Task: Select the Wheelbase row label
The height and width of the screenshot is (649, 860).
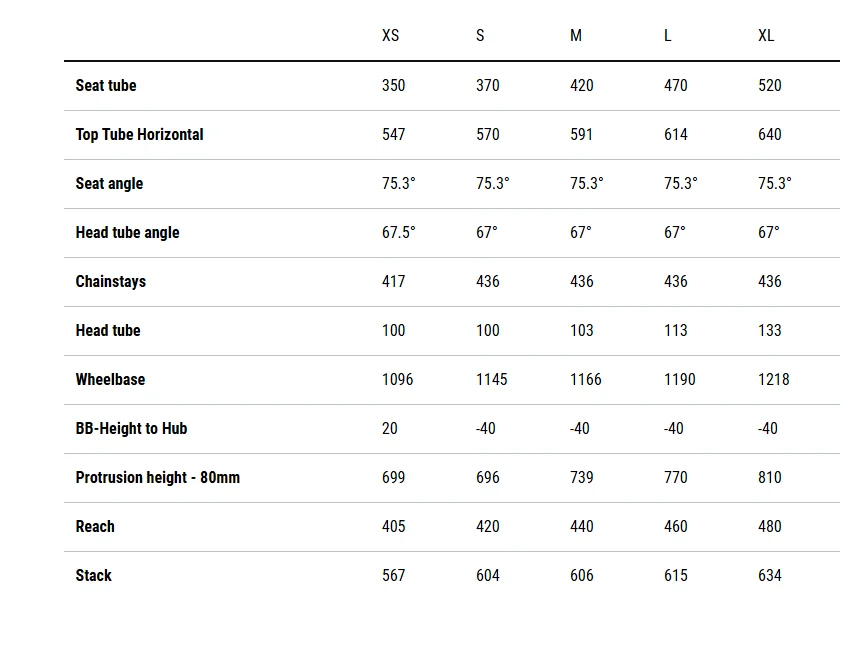Action: pyautogui.click(x=110, y=380)
